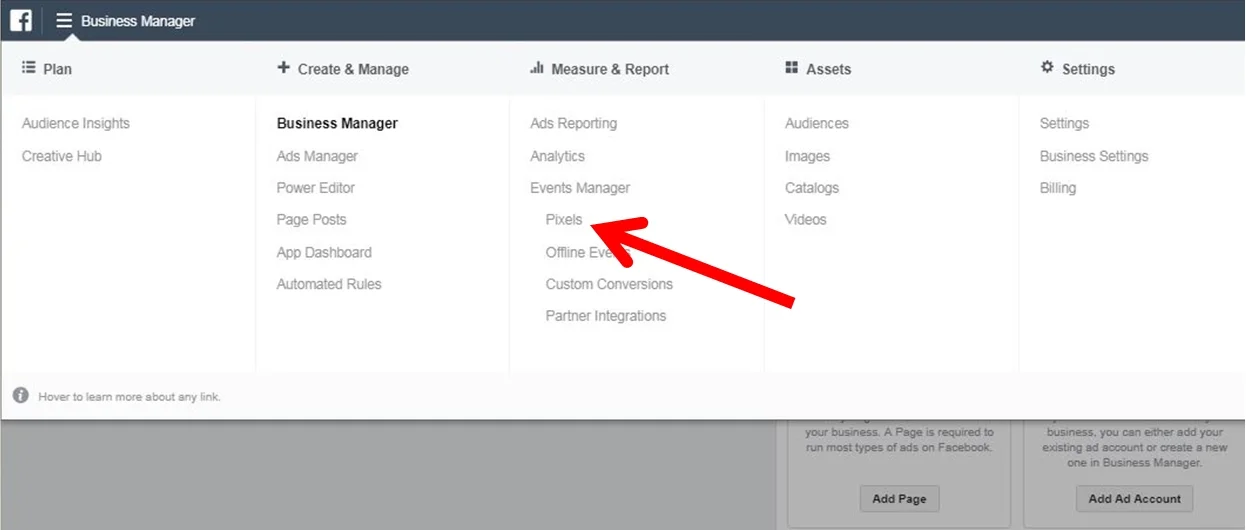Open Billing

[1058, 188]
